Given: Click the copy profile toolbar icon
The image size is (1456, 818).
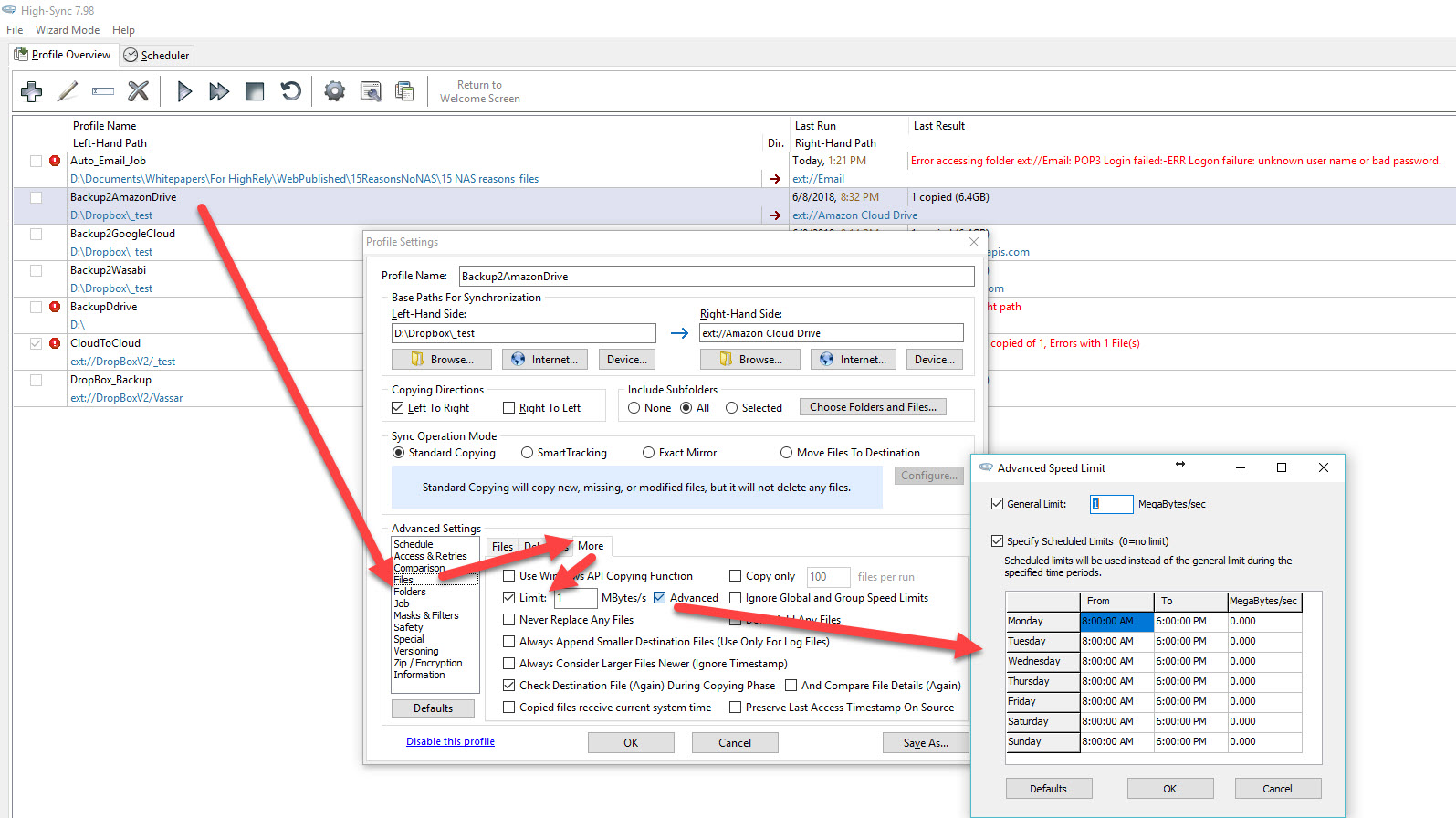Looking at the screenshot, I should [x=404, y=91].
